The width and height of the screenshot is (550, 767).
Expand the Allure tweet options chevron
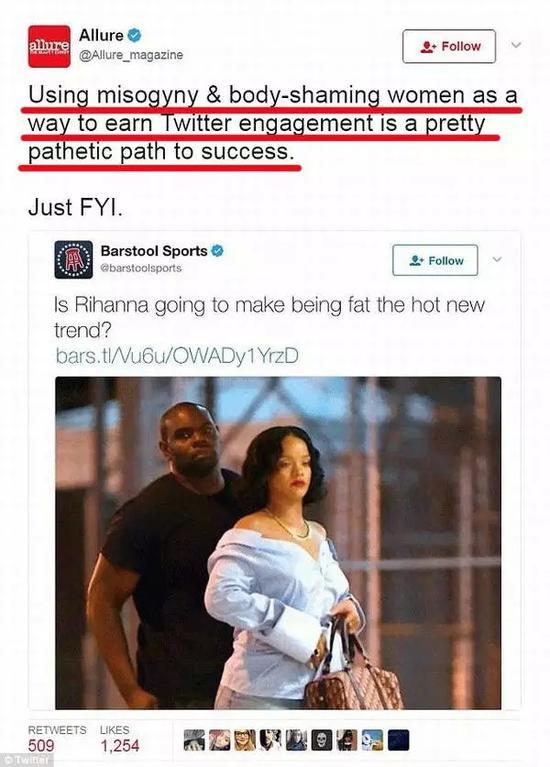[516, 45]
